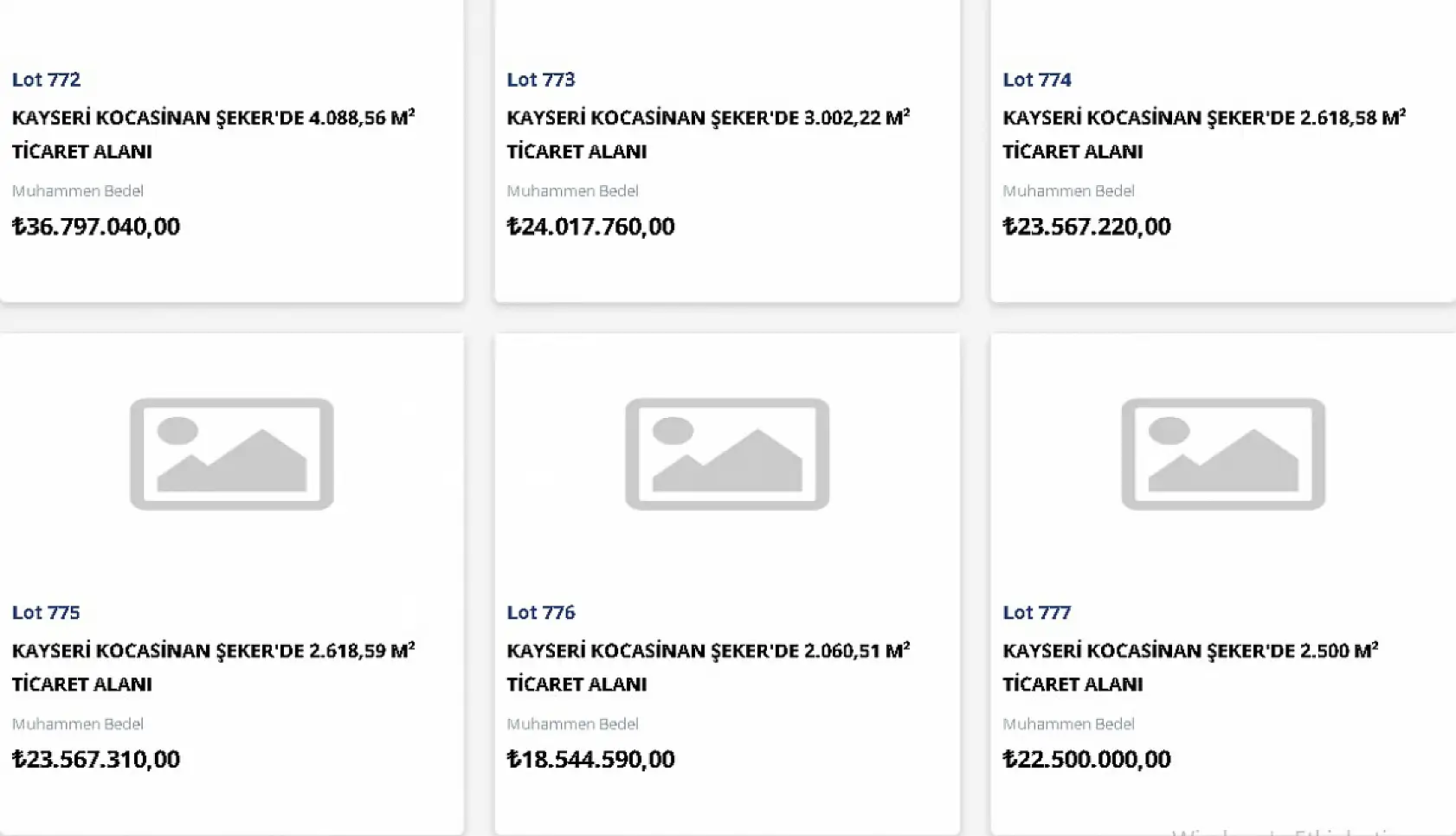Image resolution: width=1456 pixels, height=836 pixels.
Task: Select the 2.618,59 m² Ticaret Alanı listing title
Action: [213, 666]
